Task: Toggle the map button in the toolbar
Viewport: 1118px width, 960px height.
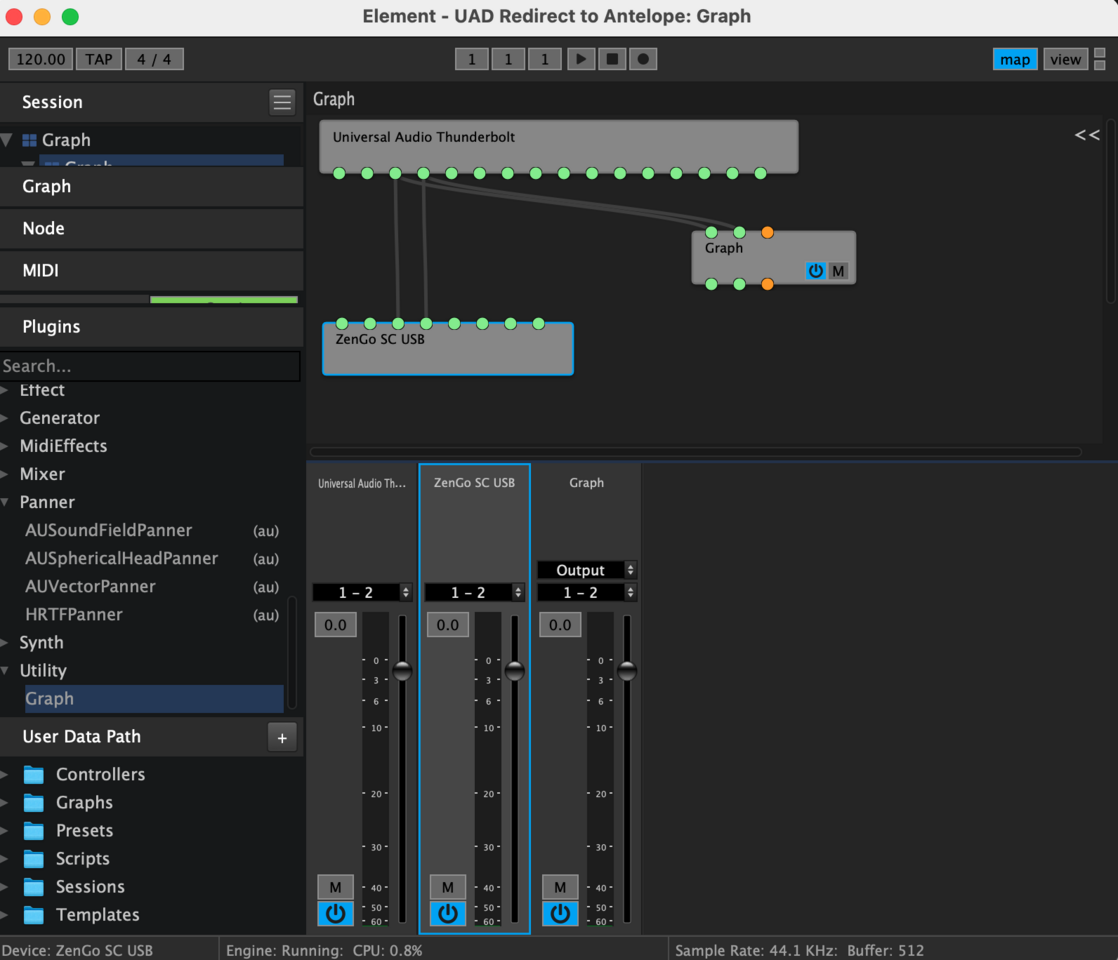Action: (x=1015, y=59)
